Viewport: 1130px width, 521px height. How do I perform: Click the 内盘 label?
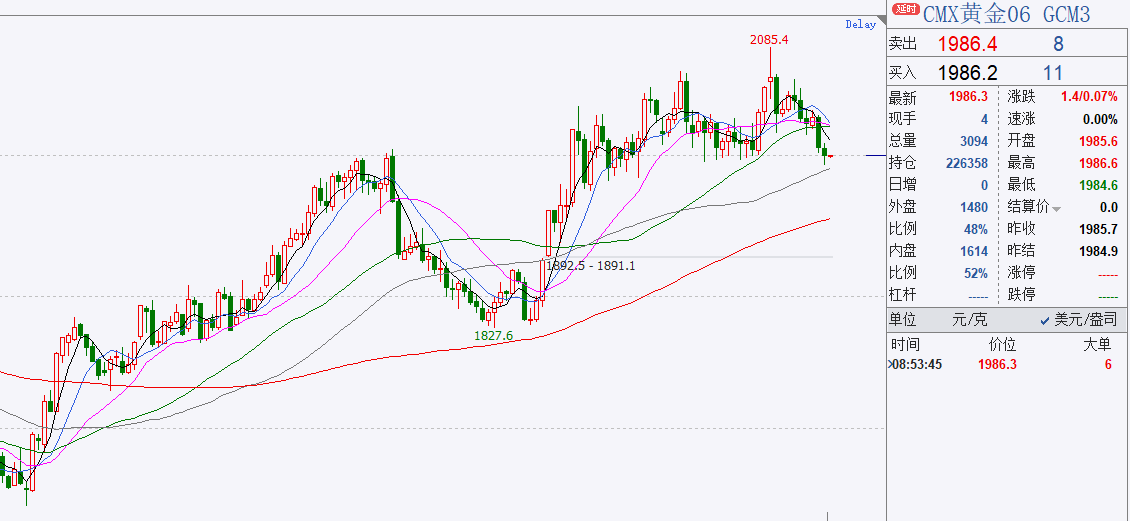[903, 251]
